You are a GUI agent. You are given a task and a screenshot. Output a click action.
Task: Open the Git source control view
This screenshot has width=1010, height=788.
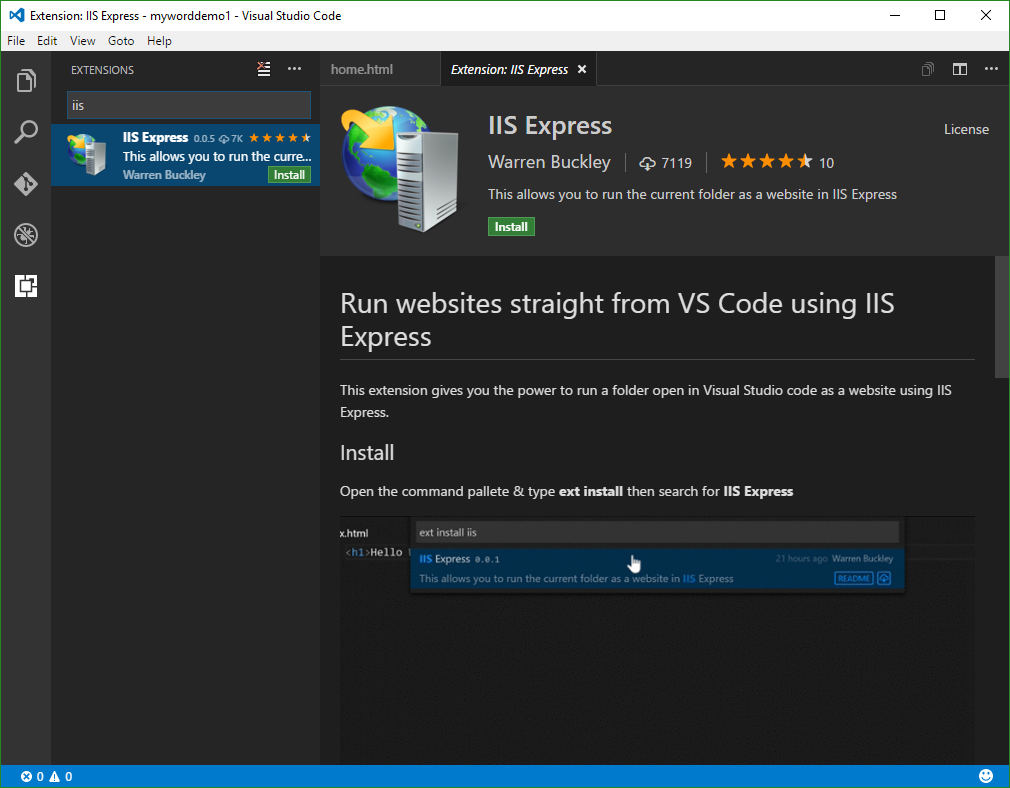coord(26,184)
